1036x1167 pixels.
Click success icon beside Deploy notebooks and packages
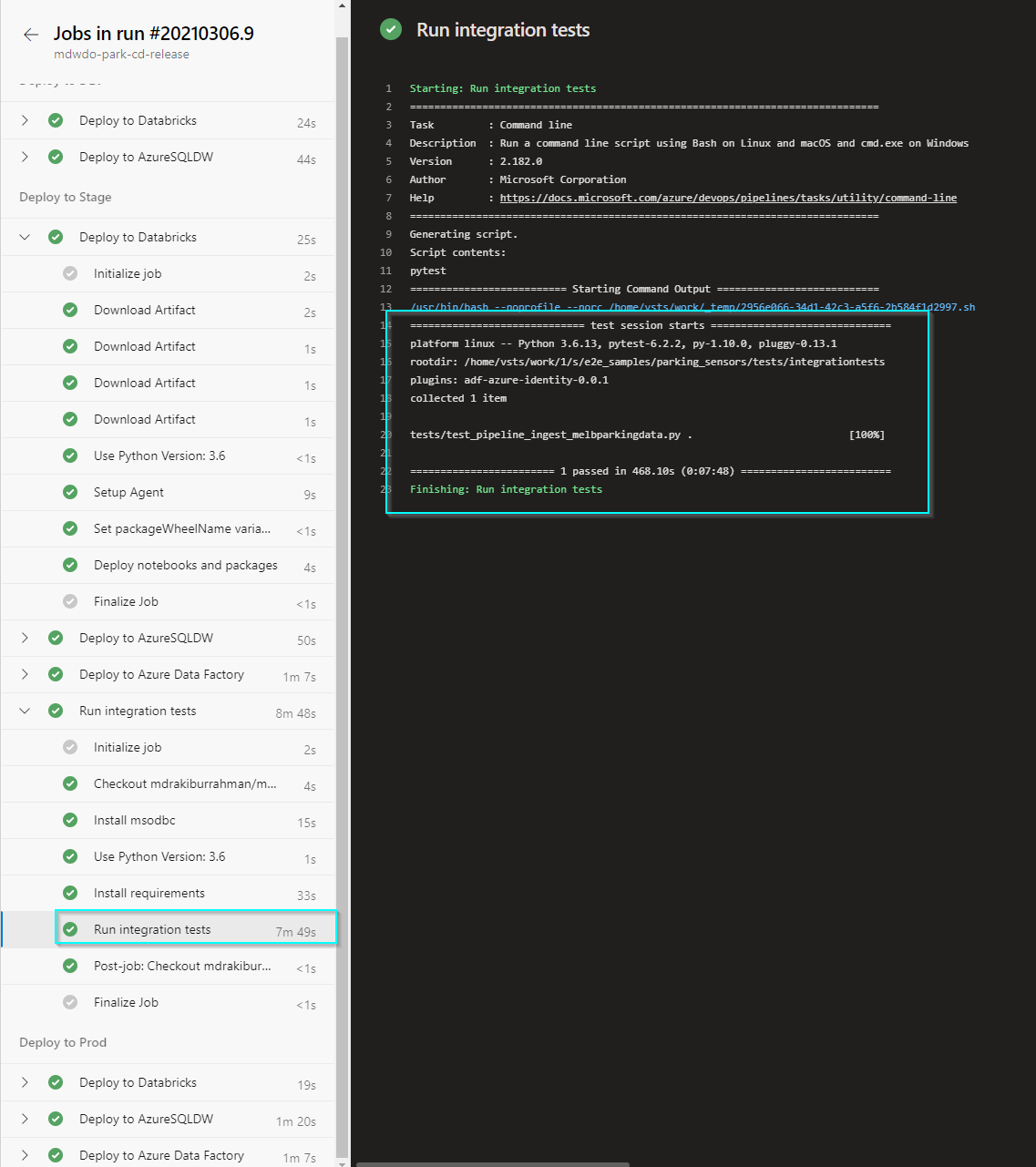point(70,565)
